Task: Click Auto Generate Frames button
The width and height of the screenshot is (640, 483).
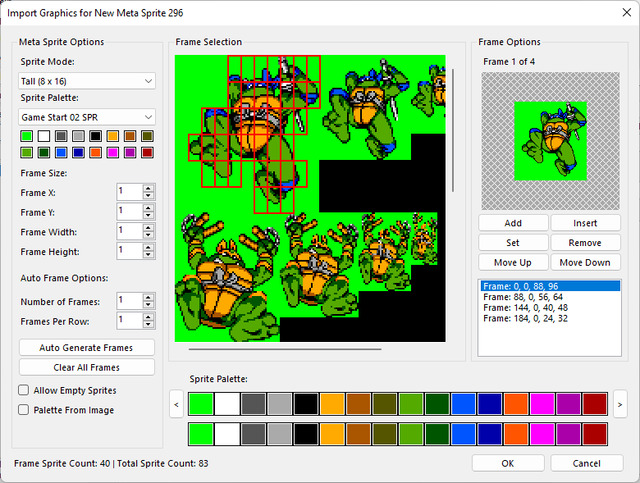Action: (x=87, y=347)
